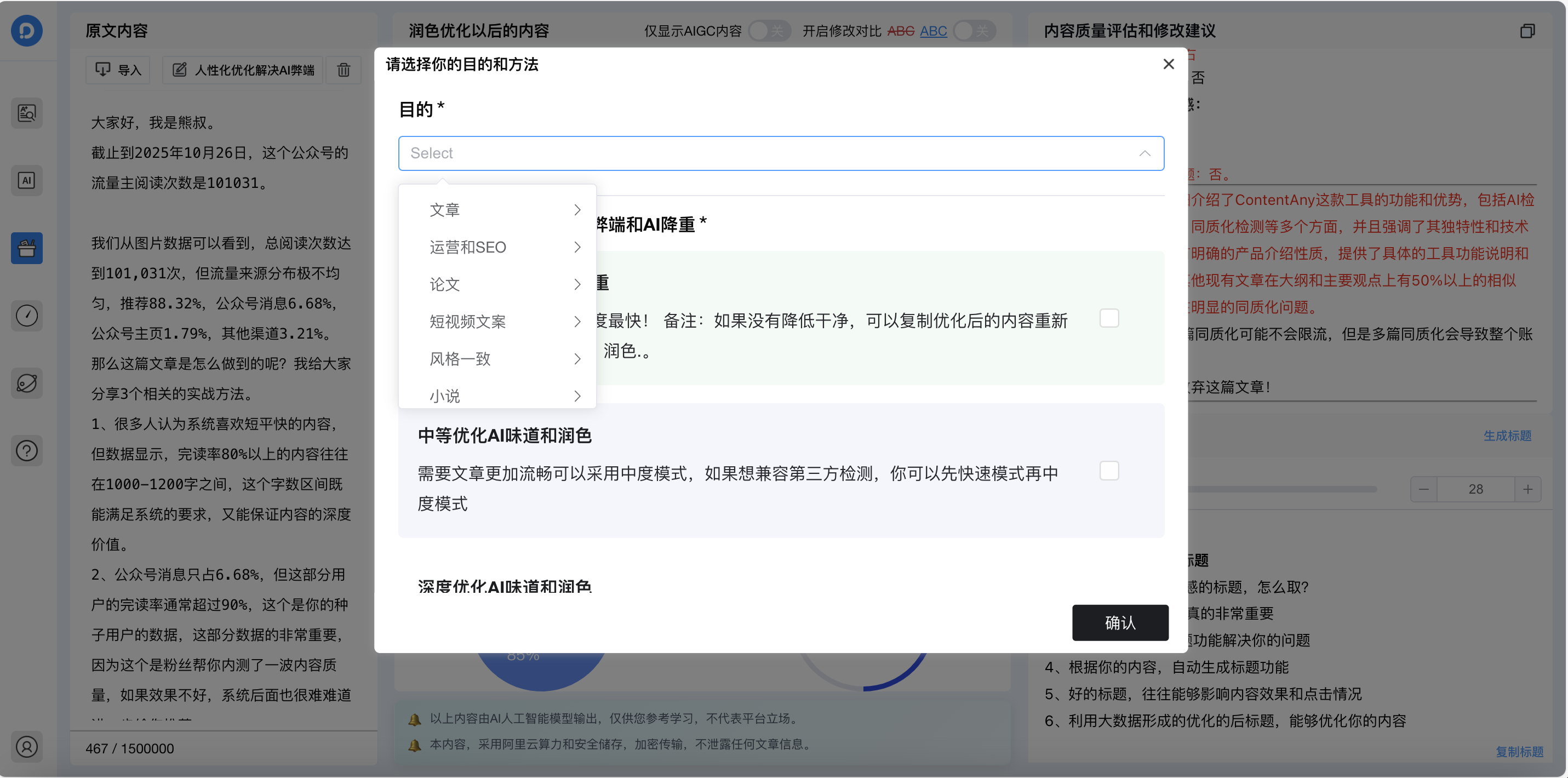
Task: Click the clock/dashboard icon in sidebar
Action: pyautogui.click(x=26, y=316)
